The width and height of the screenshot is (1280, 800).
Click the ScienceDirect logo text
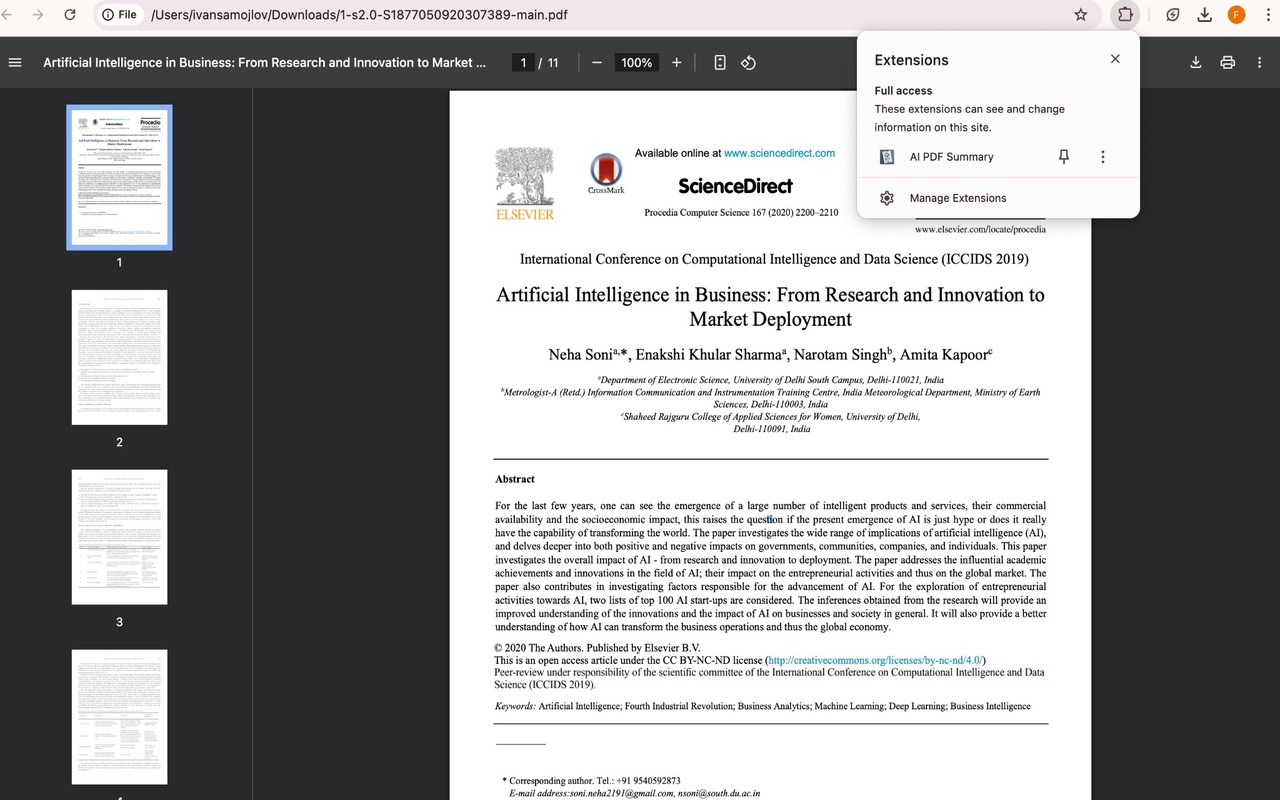point(735,186)
